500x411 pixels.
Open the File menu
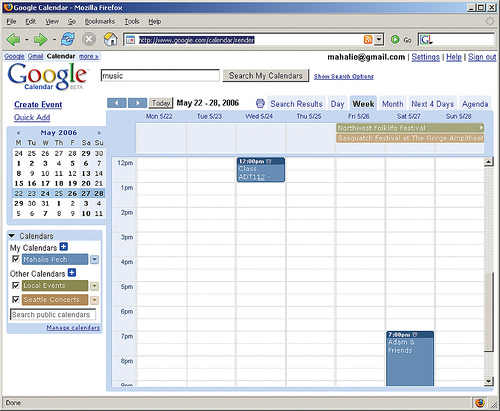click(x=11, y=22)
